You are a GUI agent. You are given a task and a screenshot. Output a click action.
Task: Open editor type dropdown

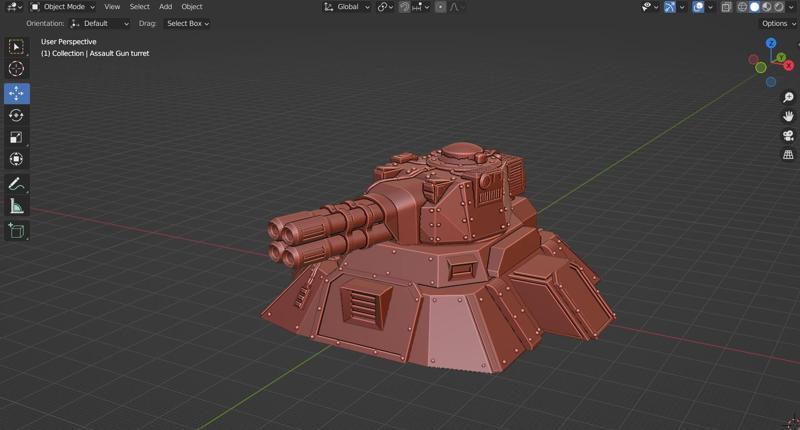coord(14,7)
